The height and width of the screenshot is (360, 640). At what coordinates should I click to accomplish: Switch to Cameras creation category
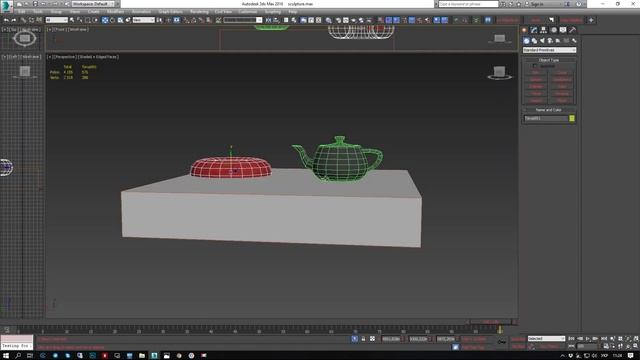(550, 40)
